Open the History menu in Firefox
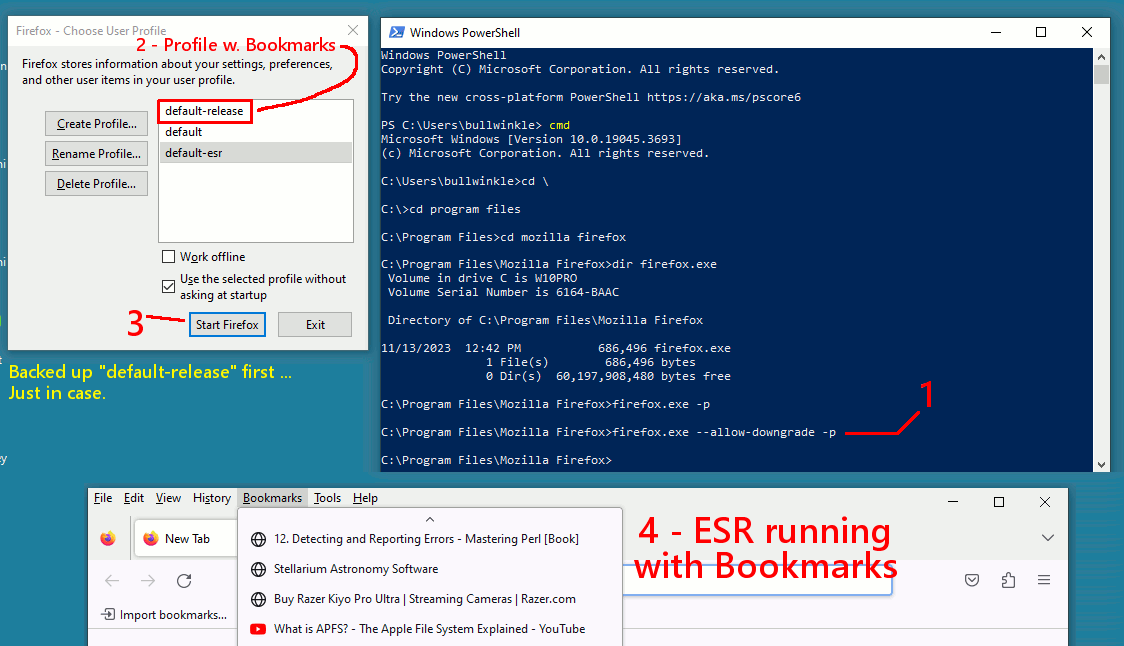 [x=211, y=498]
